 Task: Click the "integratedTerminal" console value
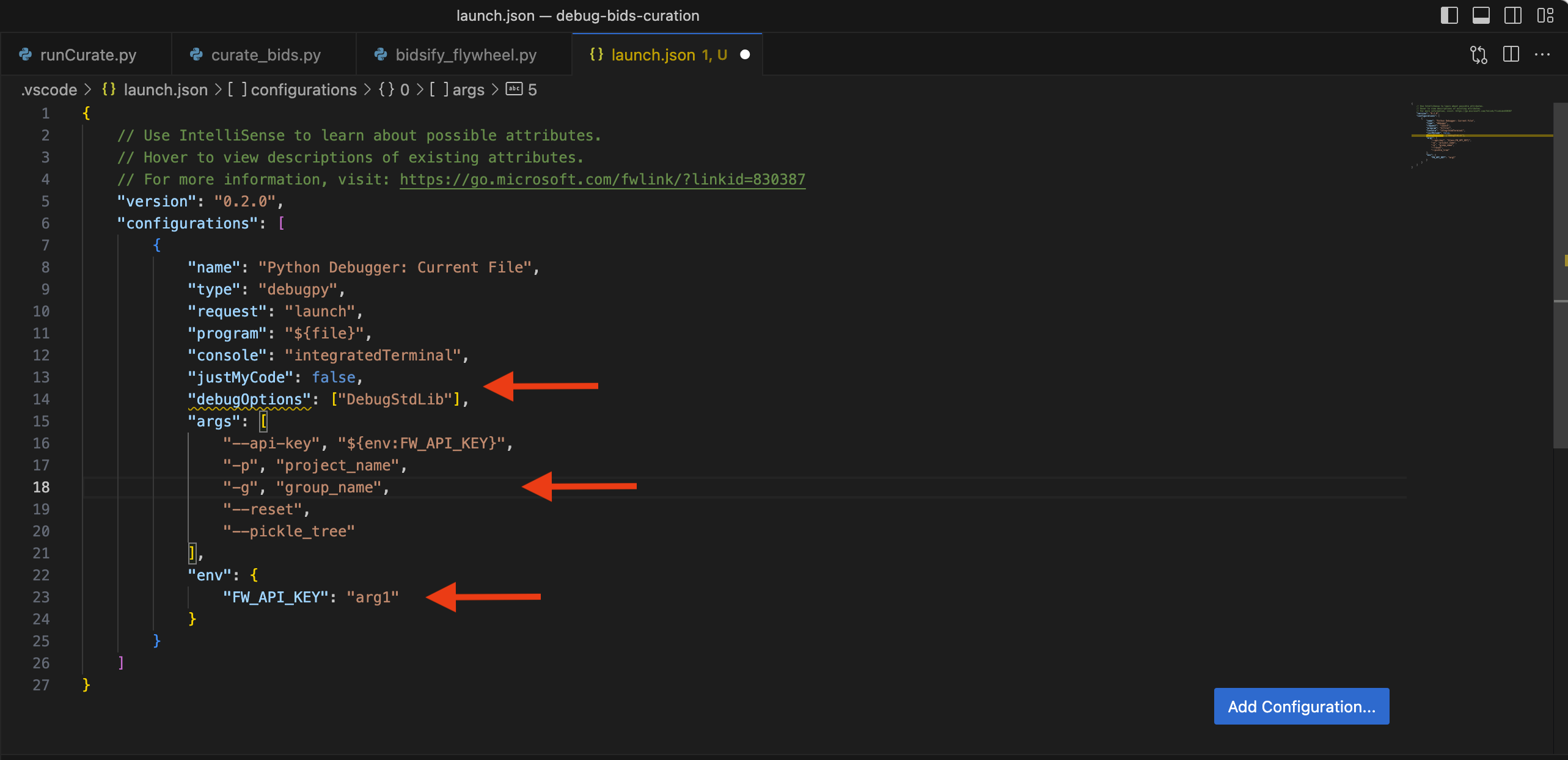pos(373,355)
